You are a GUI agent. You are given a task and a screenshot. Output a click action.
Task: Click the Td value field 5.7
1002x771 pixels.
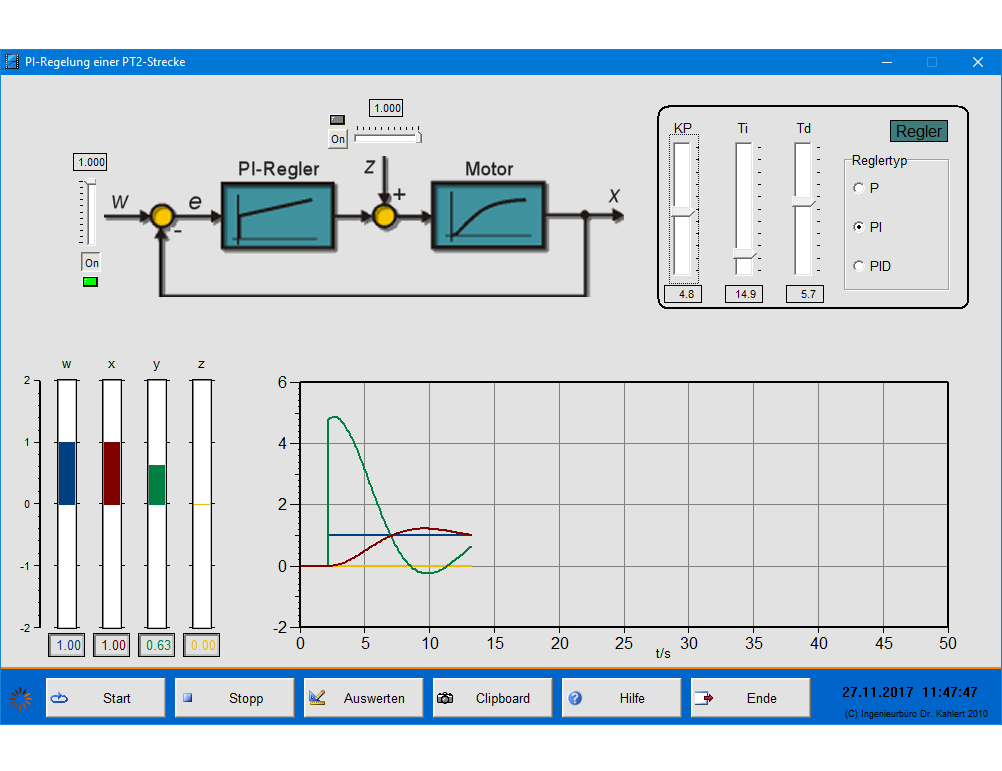tap(805, 294)
